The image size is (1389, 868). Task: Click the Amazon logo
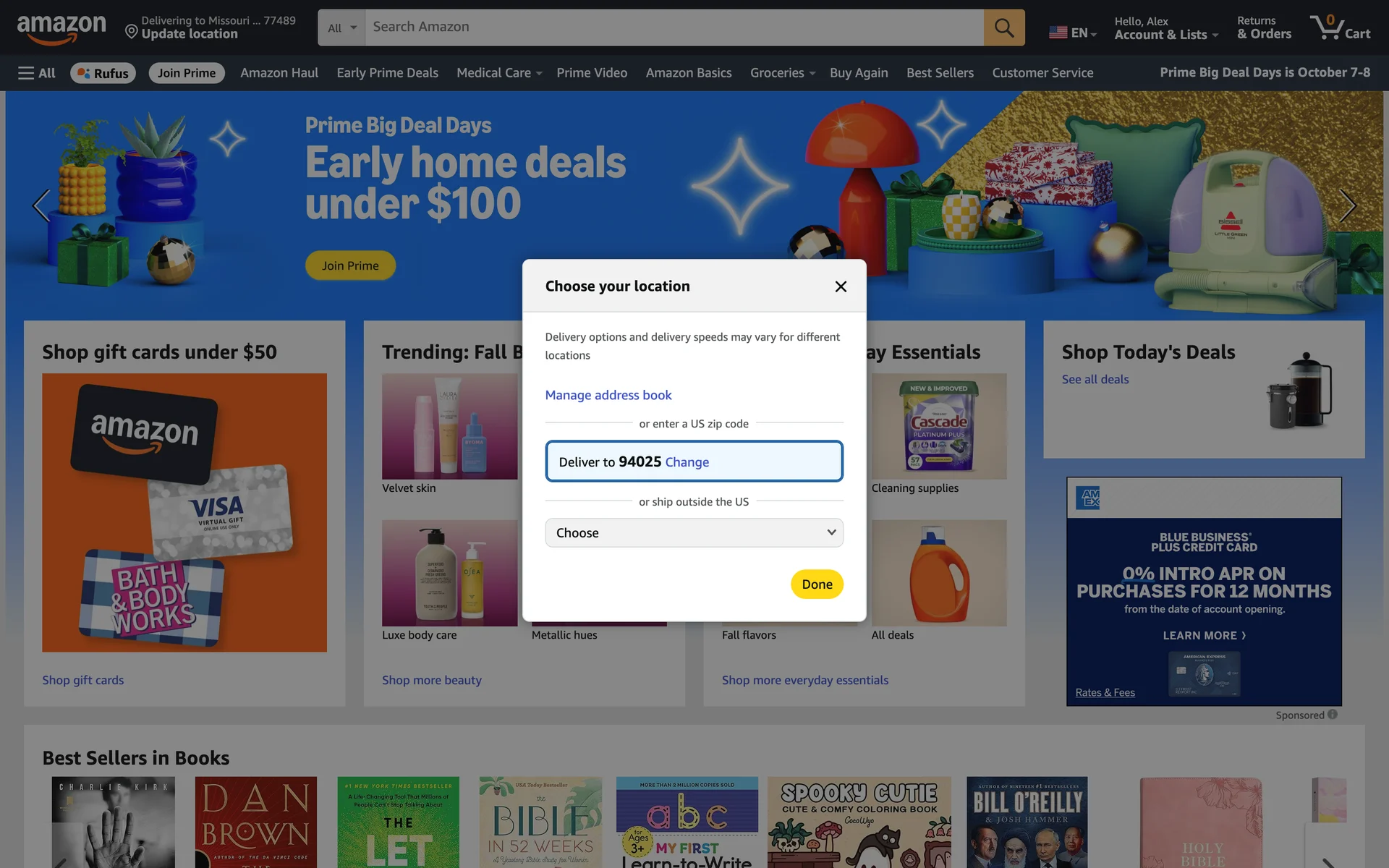click(x=61, y=29)
